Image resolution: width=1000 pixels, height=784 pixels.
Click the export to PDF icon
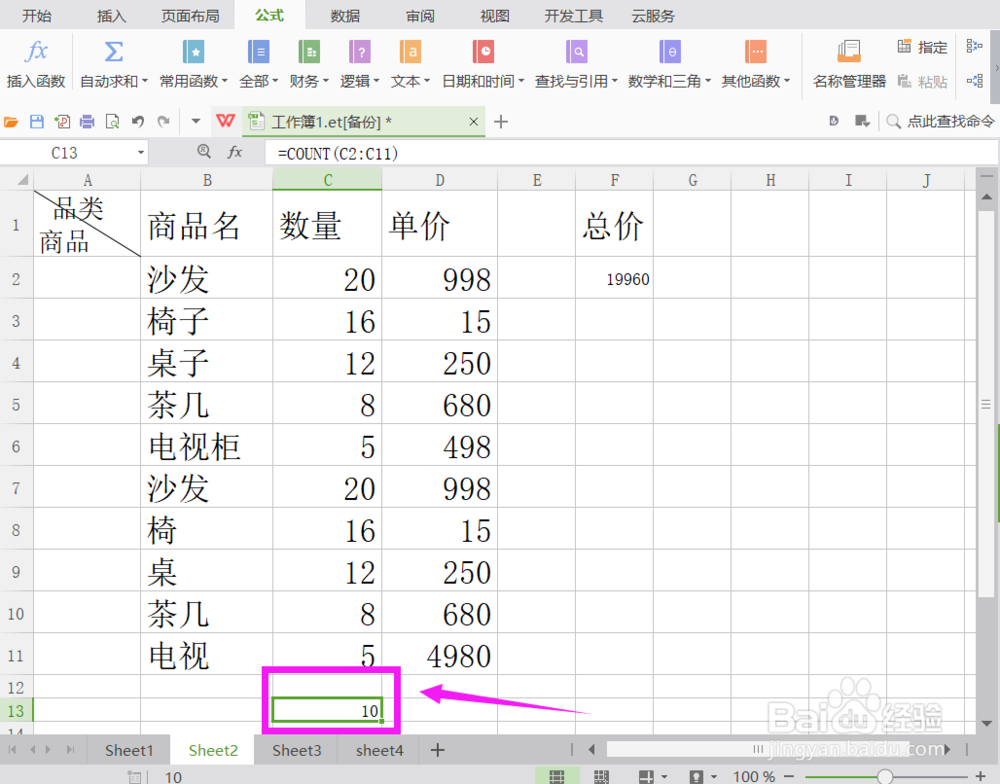tap(62, 121)
